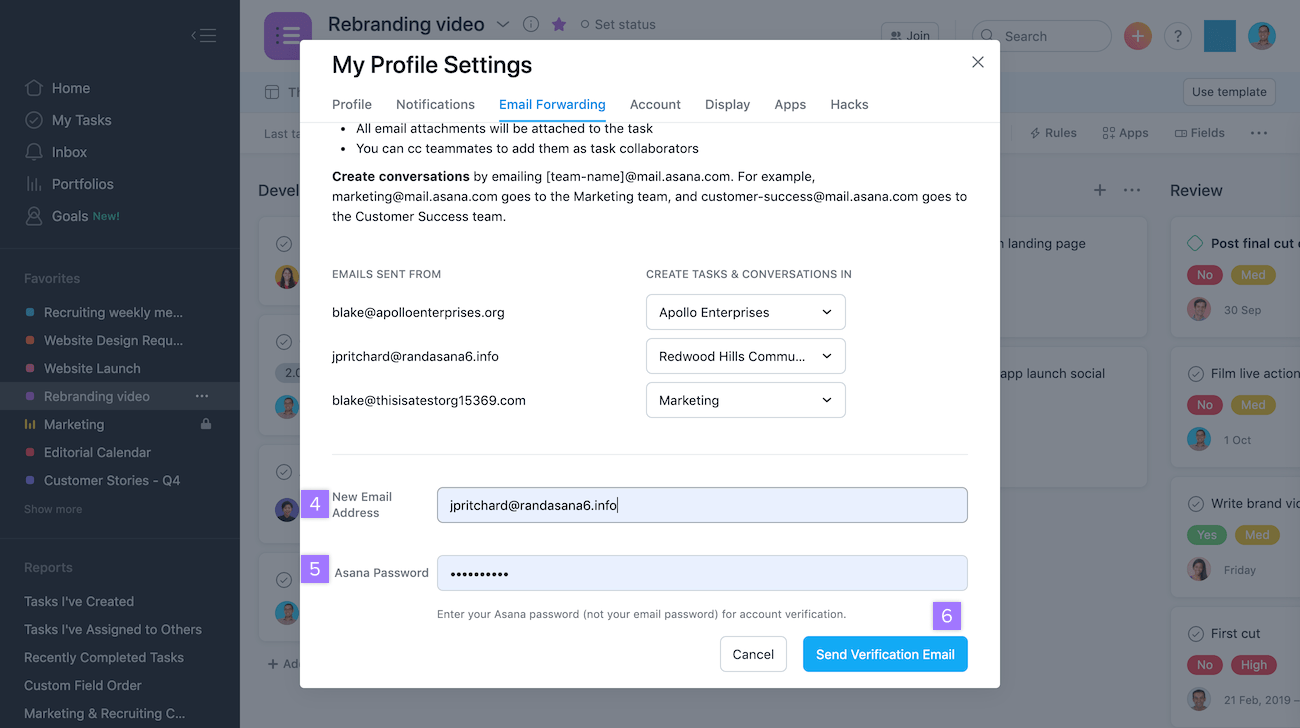The image size is (1300, 728).
Task: Open the project info icon
Action: (x=531, y=24)
